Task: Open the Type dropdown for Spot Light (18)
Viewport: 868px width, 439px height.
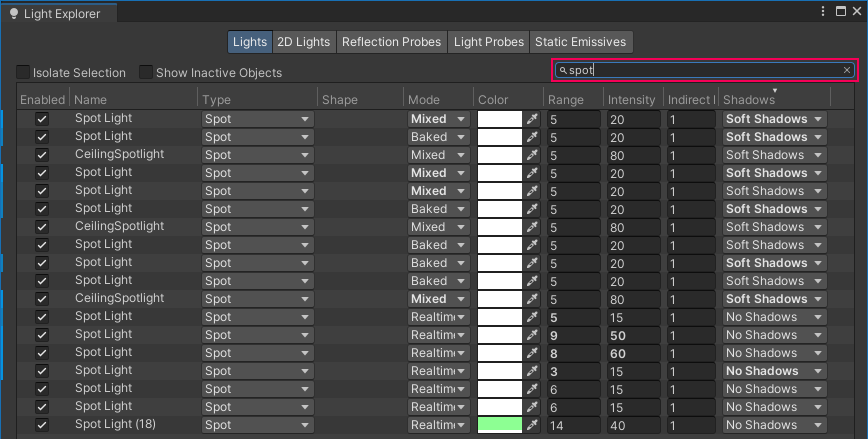Action: pos(257,425)
